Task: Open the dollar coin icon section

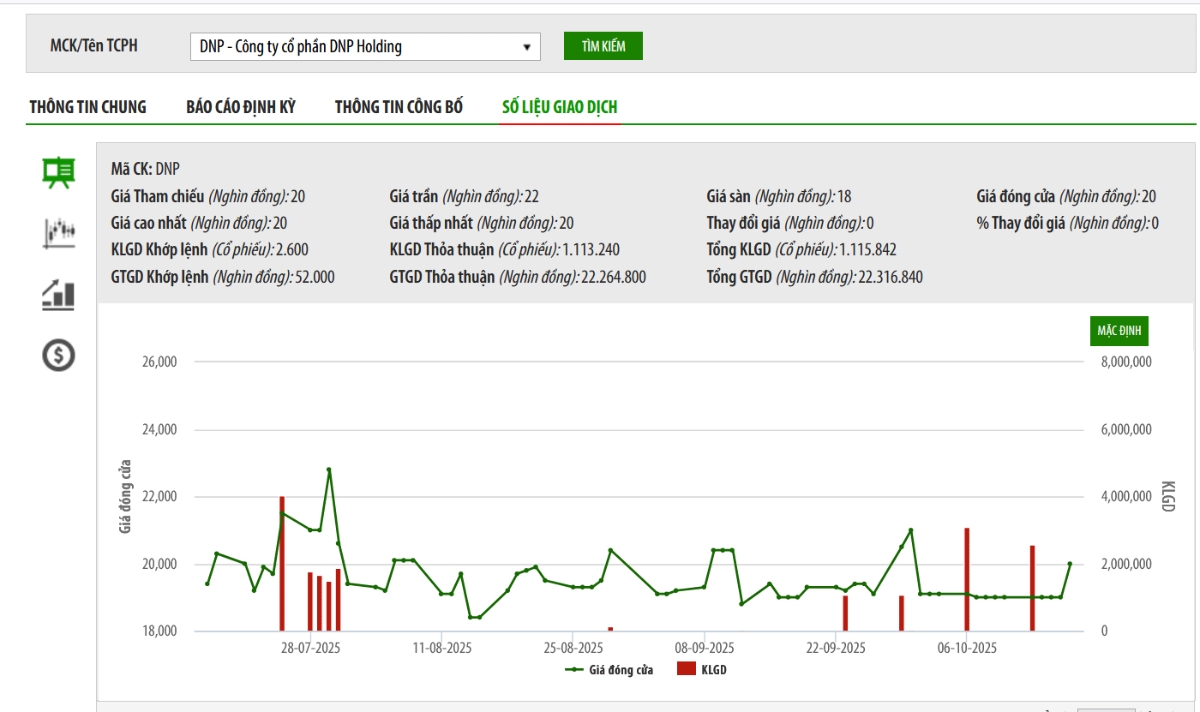Action: coord(58,354)
